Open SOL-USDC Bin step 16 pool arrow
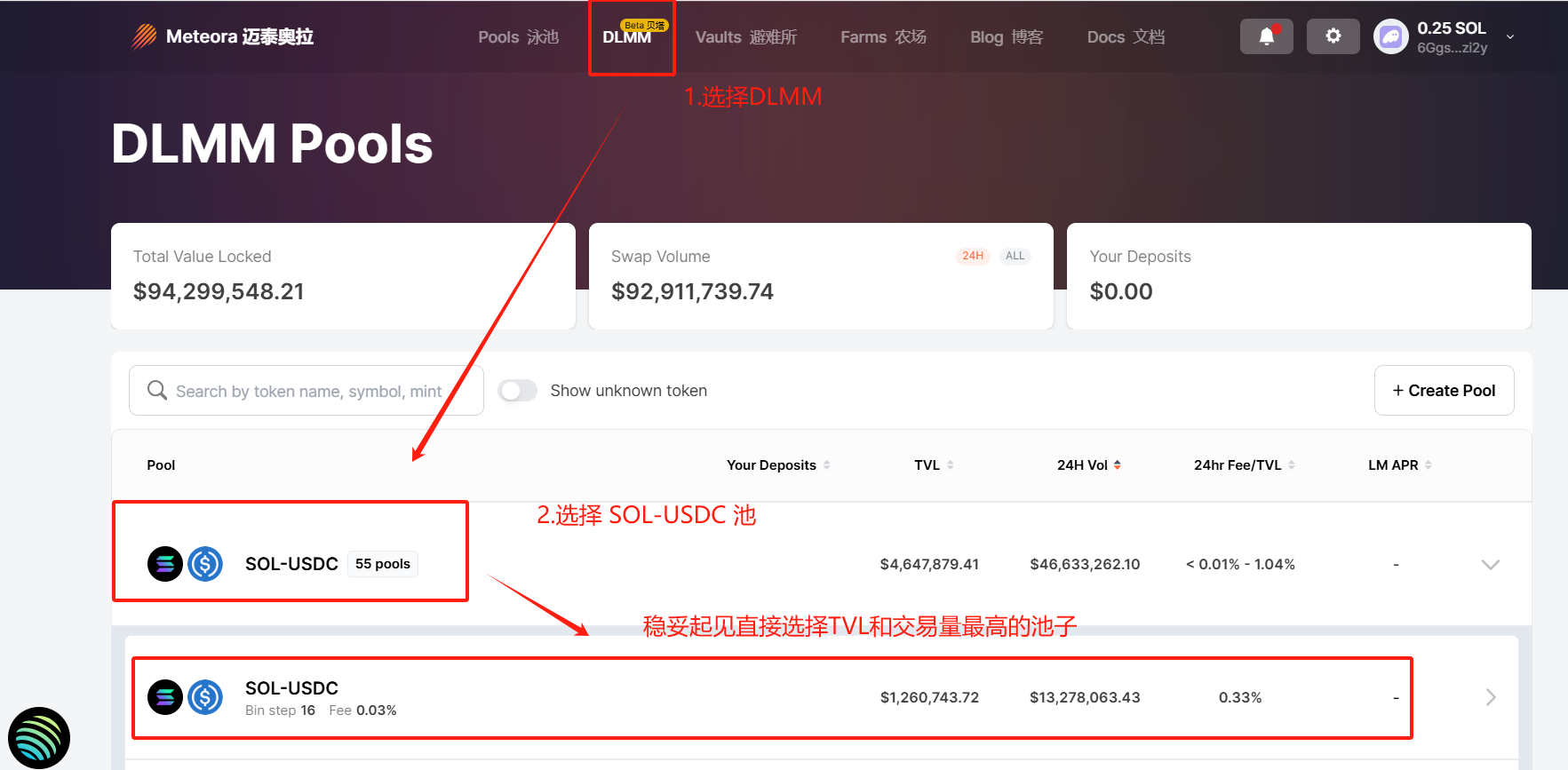The width and height of the screenshot is (1568, 770). pyautogui.click(x=1491, y=697)
